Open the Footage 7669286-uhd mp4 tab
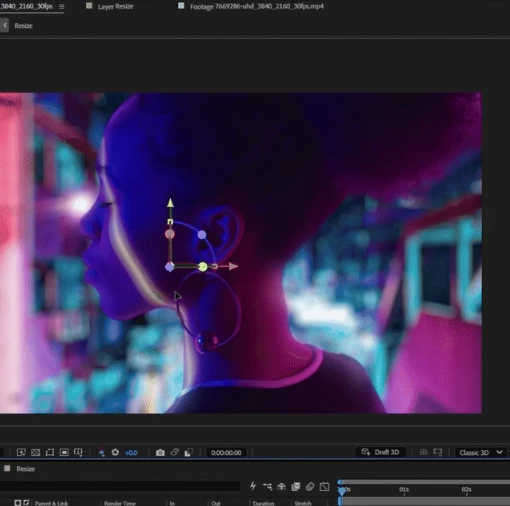This screenshot has height=506, width=510. pyautogui.click(x=257, y=6)
